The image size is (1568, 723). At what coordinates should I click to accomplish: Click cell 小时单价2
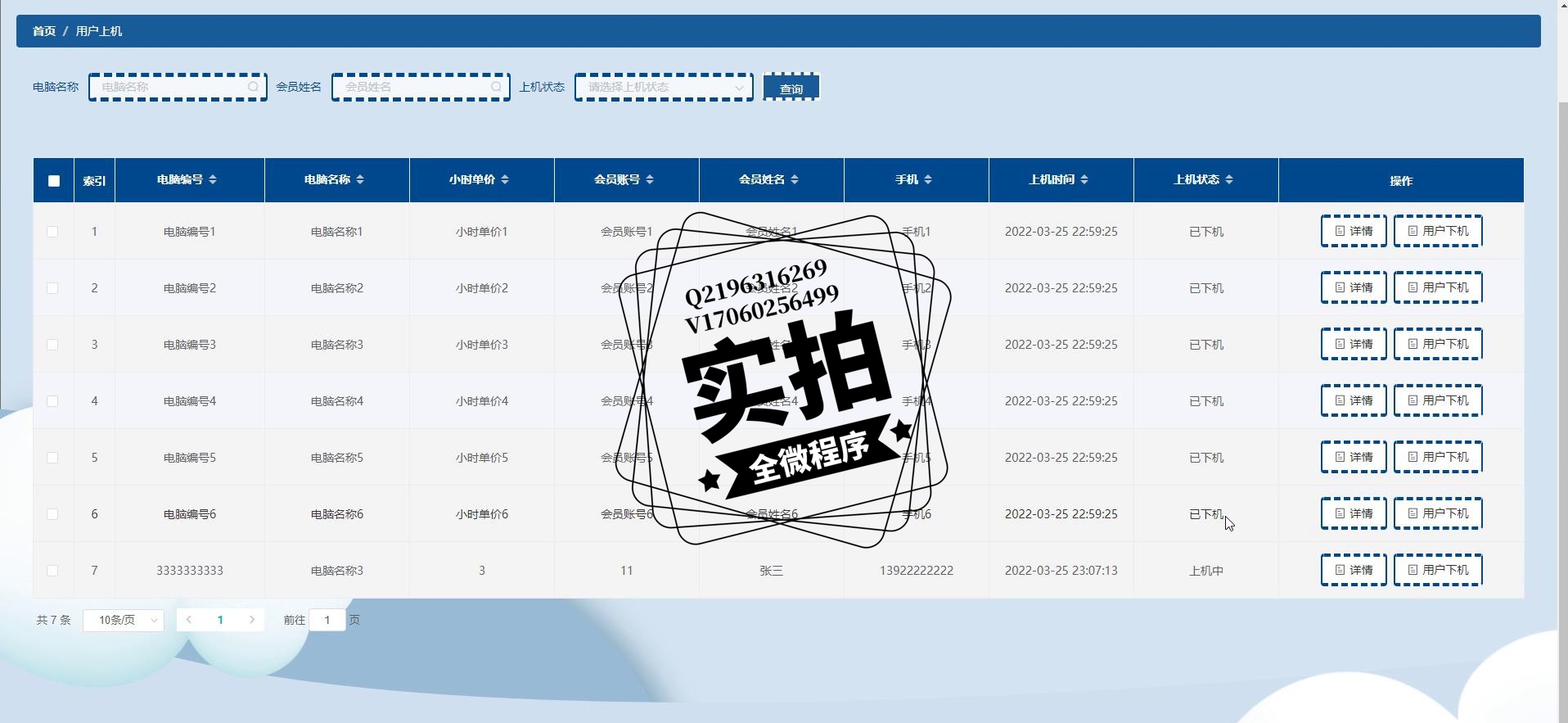pyautogui.click(x=482, y=288)
